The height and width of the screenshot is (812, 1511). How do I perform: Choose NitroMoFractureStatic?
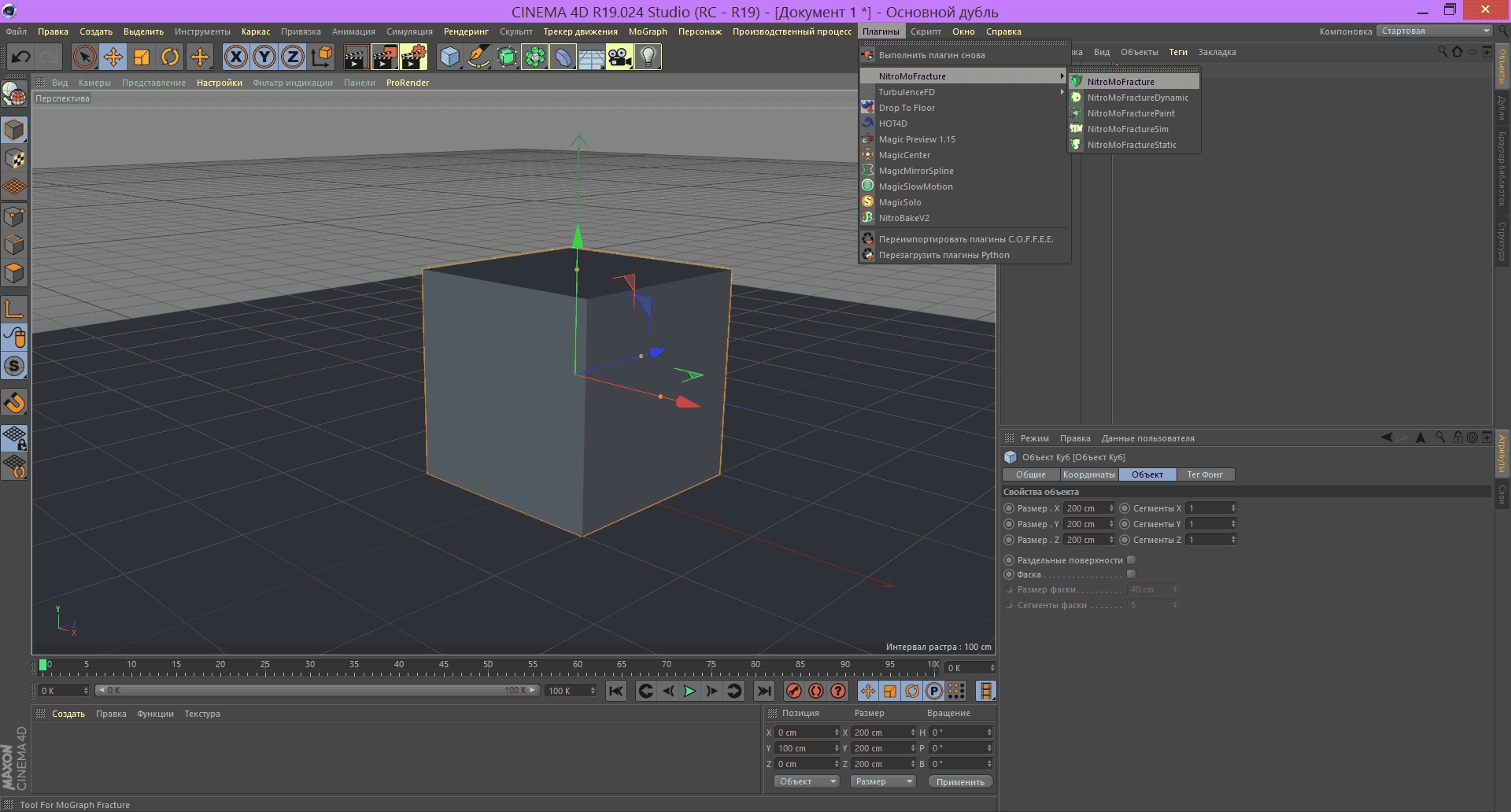[x=1134, y=145]
